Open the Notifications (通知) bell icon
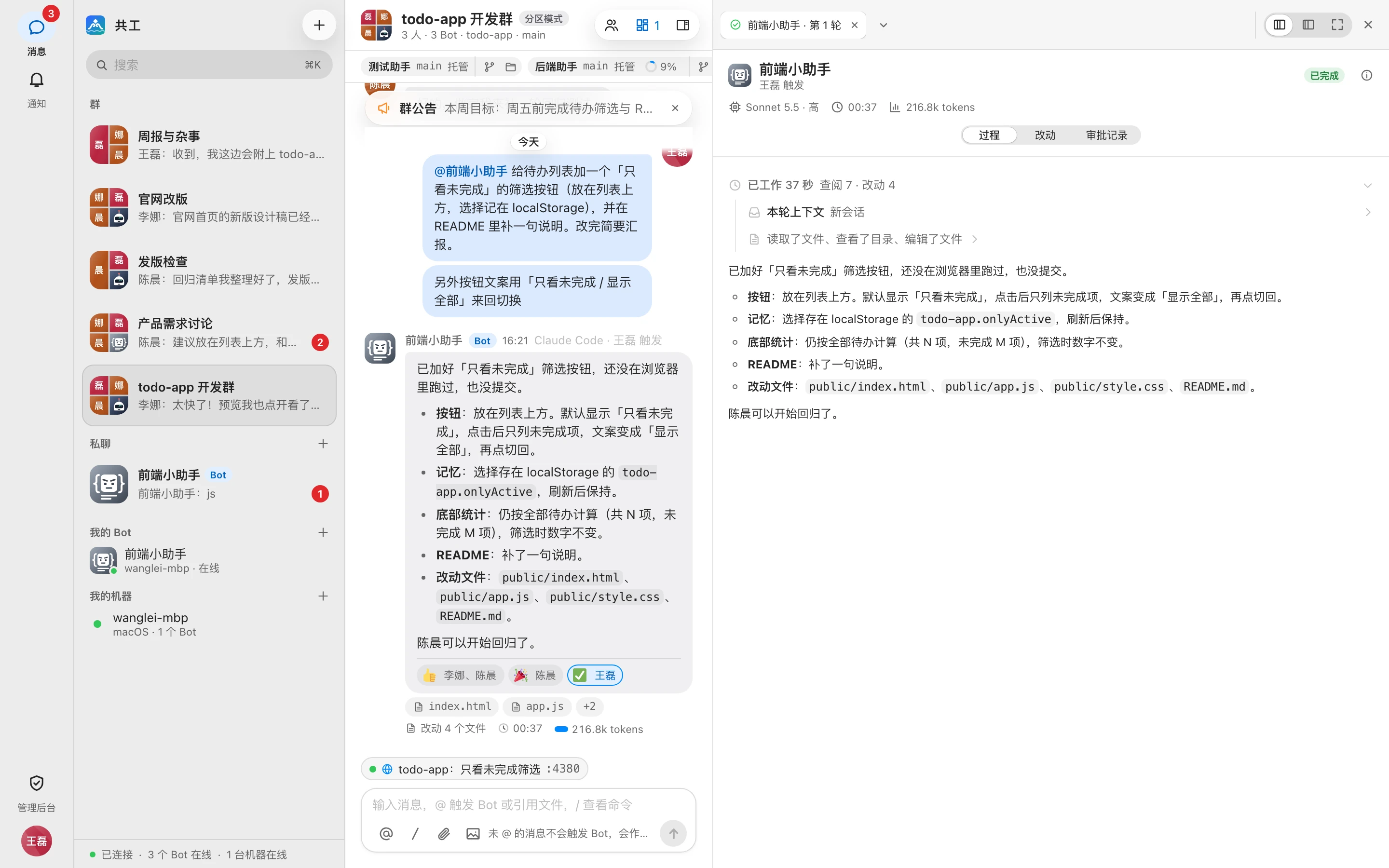1389x868 pixels. point(36,80)
